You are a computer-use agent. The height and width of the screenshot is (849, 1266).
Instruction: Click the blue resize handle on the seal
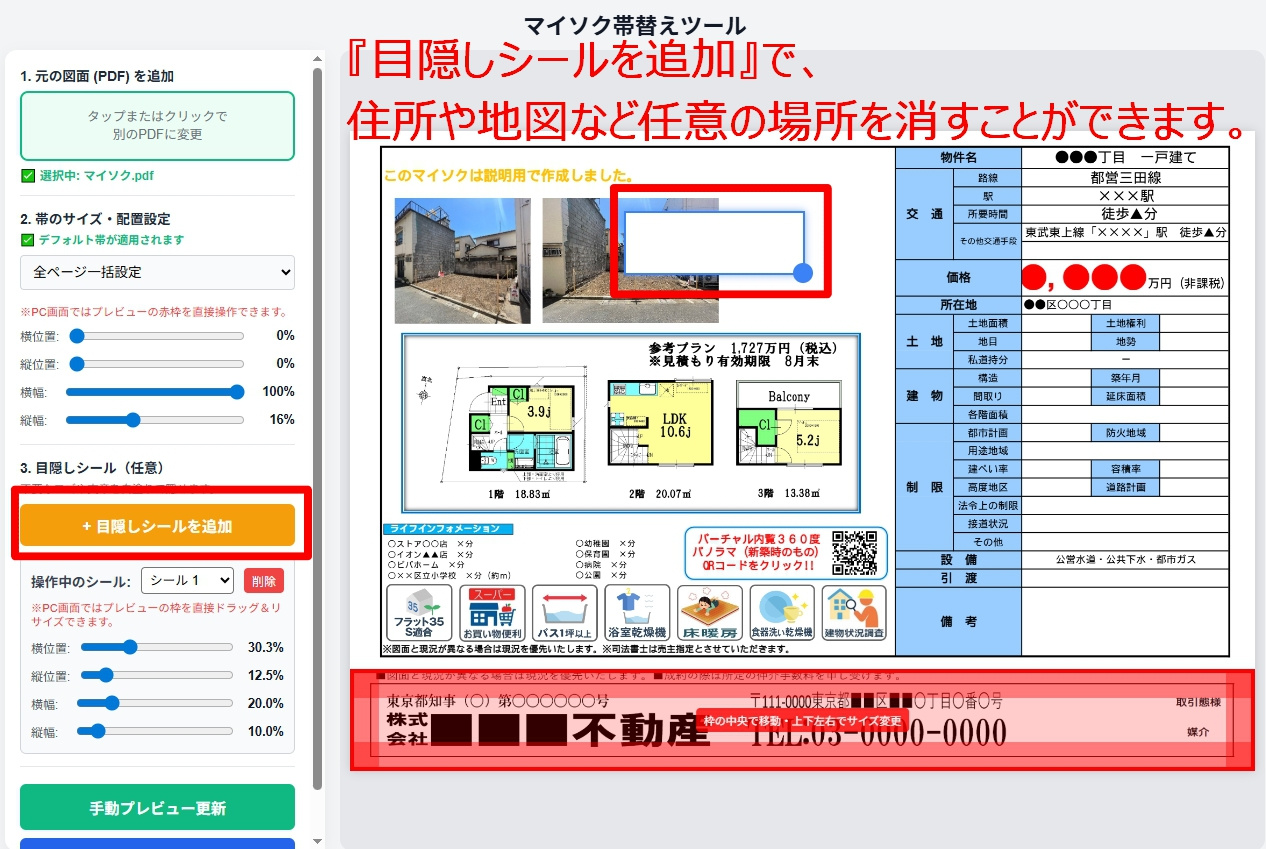(803, 273)
